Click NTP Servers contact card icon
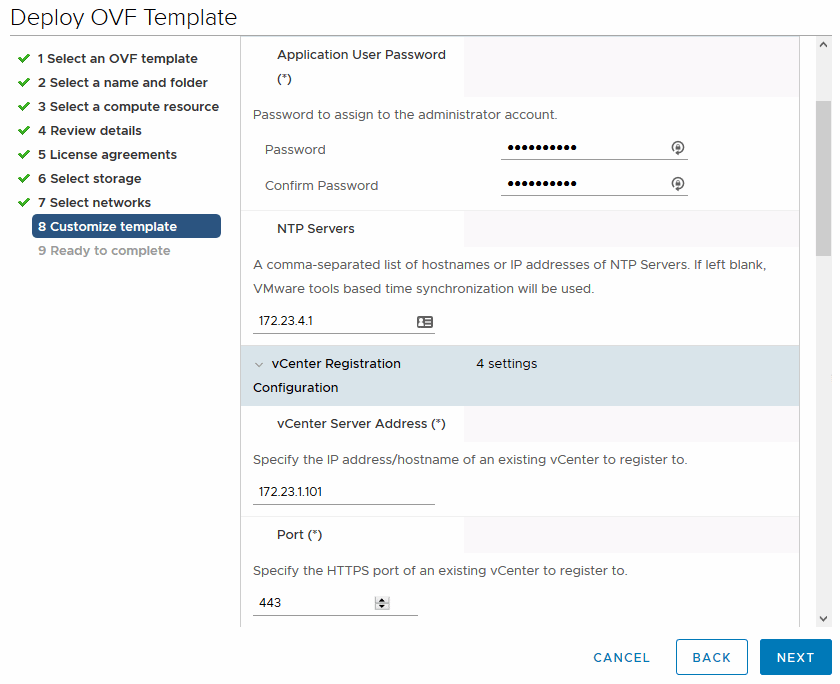 (425, 322)
